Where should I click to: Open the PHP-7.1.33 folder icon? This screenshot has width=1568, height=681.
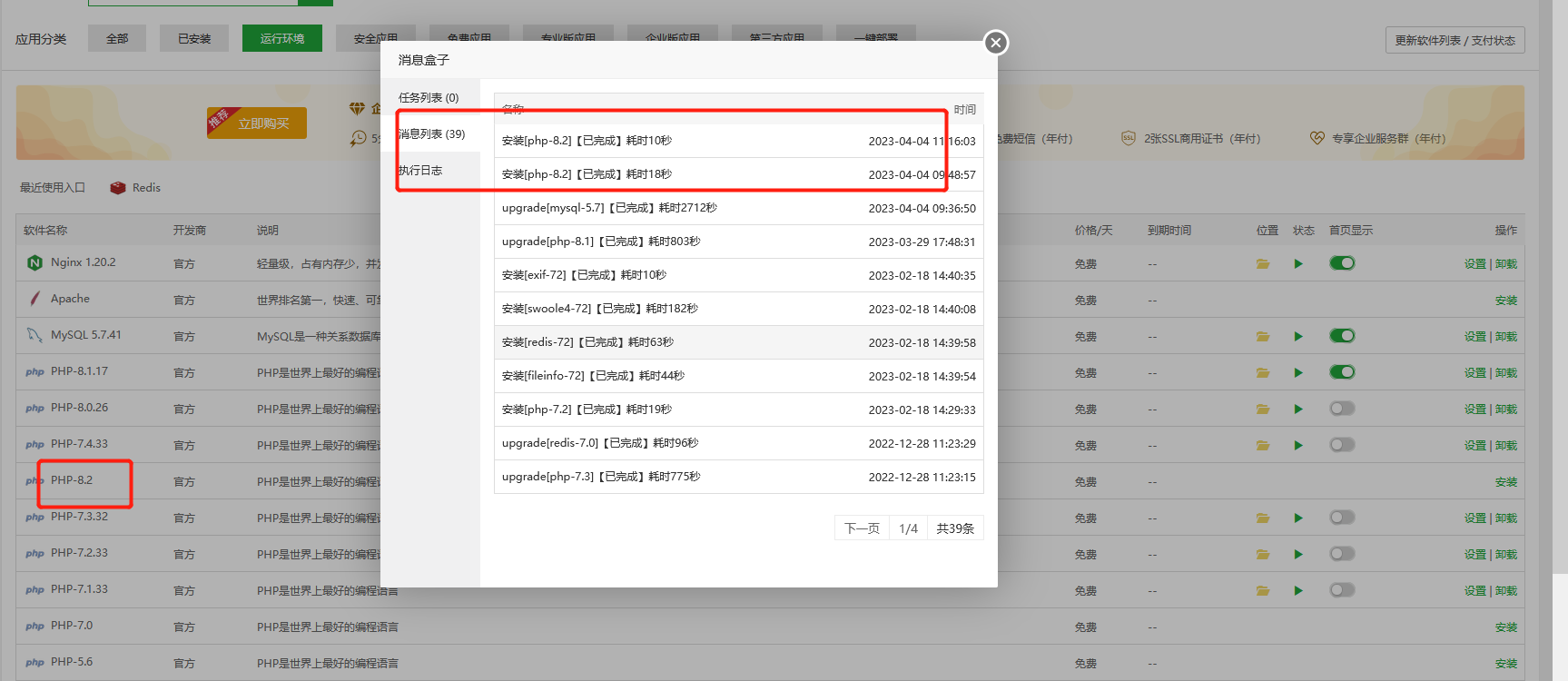(1263, 590)
